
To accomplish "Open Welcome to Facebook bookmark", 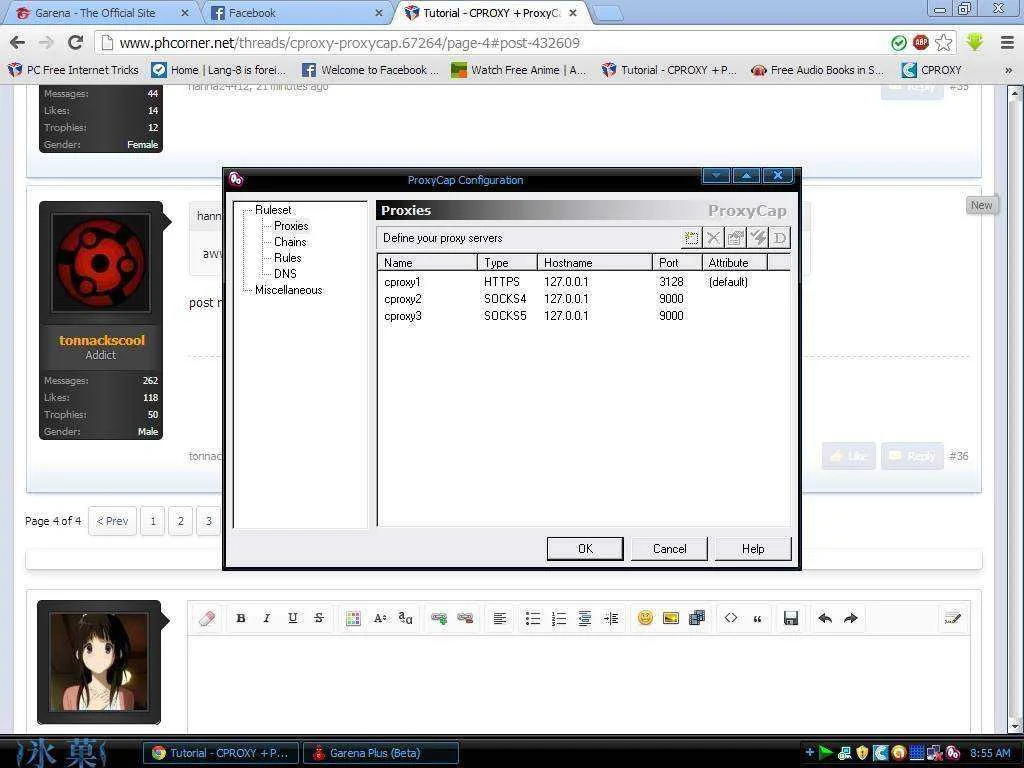I will point(370,70).
